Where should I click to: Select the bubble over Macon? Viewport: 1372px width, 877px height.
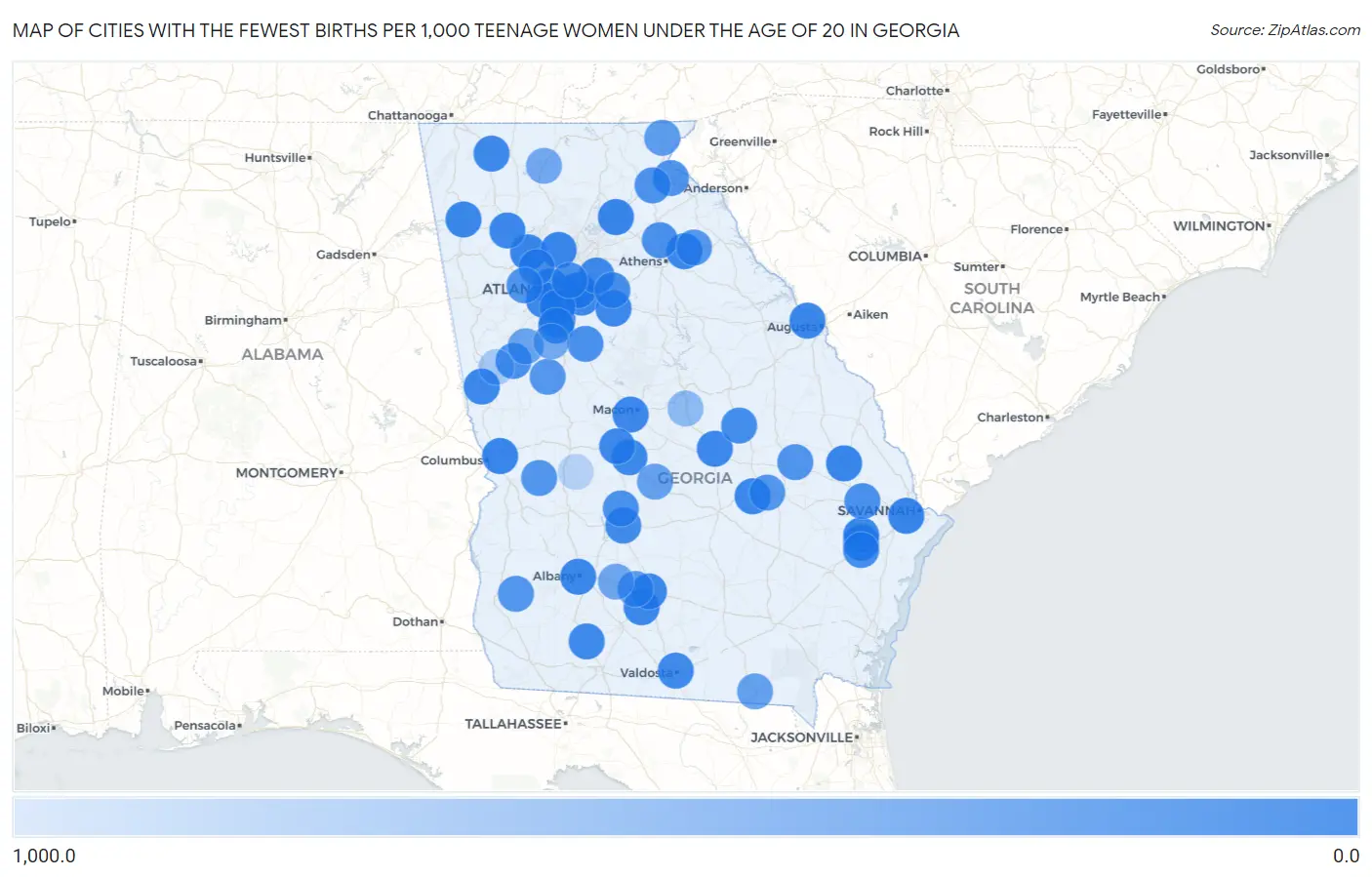[x=630, y=415]
